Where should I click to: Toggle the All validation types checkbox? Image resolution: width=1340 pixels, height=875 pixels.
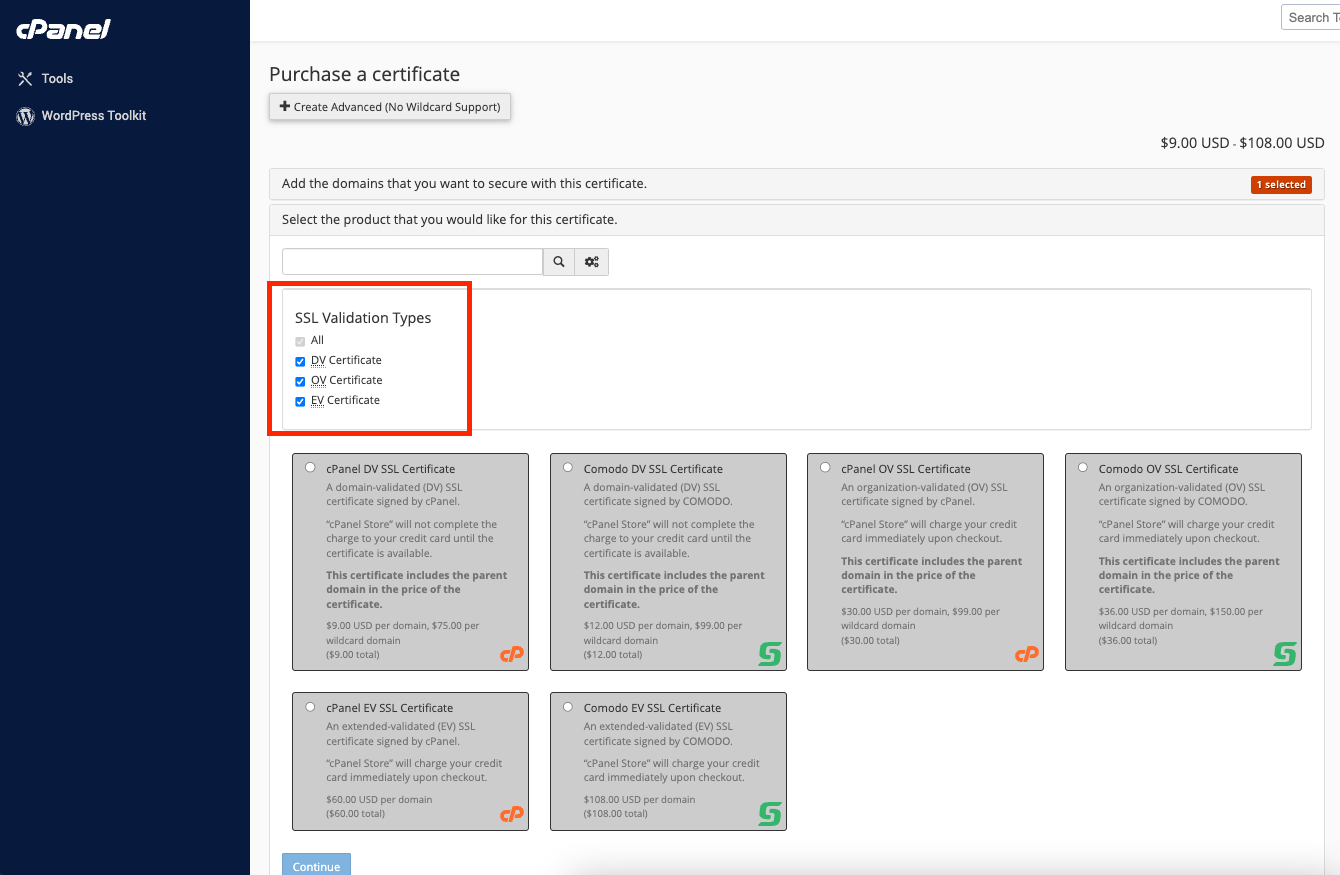pos(300,341)
